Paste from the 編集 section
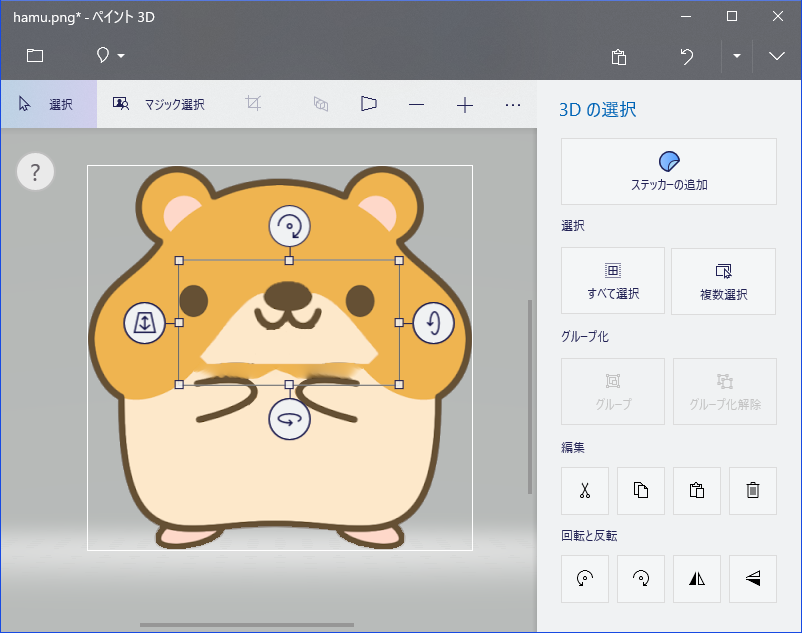 click(x=697, y=490)
